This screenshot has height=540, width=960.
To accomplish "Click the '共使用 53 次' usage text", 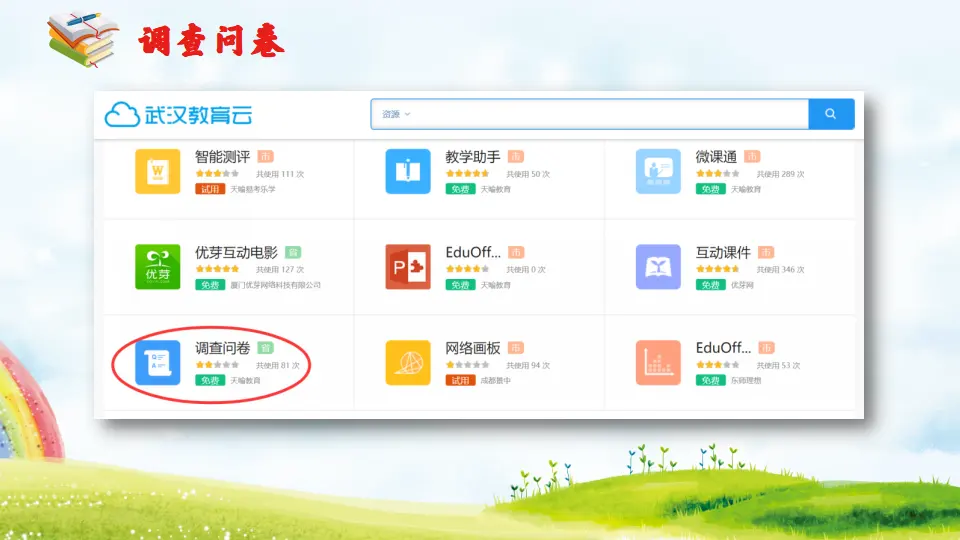I will [x=778, y=366].
